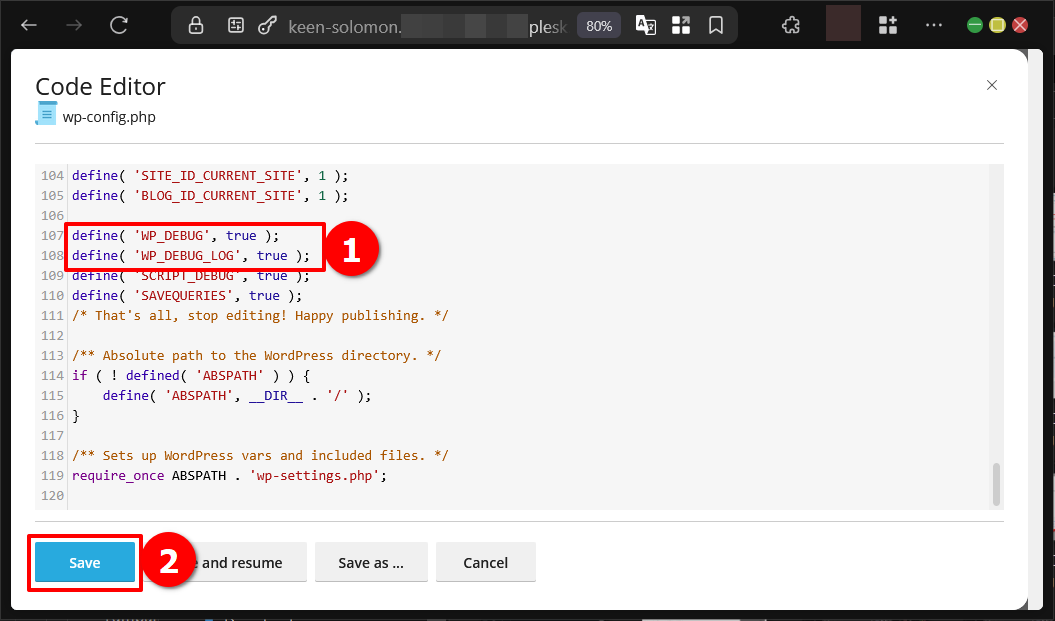Navigate back with the back arrow
Viewport: 1055px width, 621px height.
pos(28,25)
